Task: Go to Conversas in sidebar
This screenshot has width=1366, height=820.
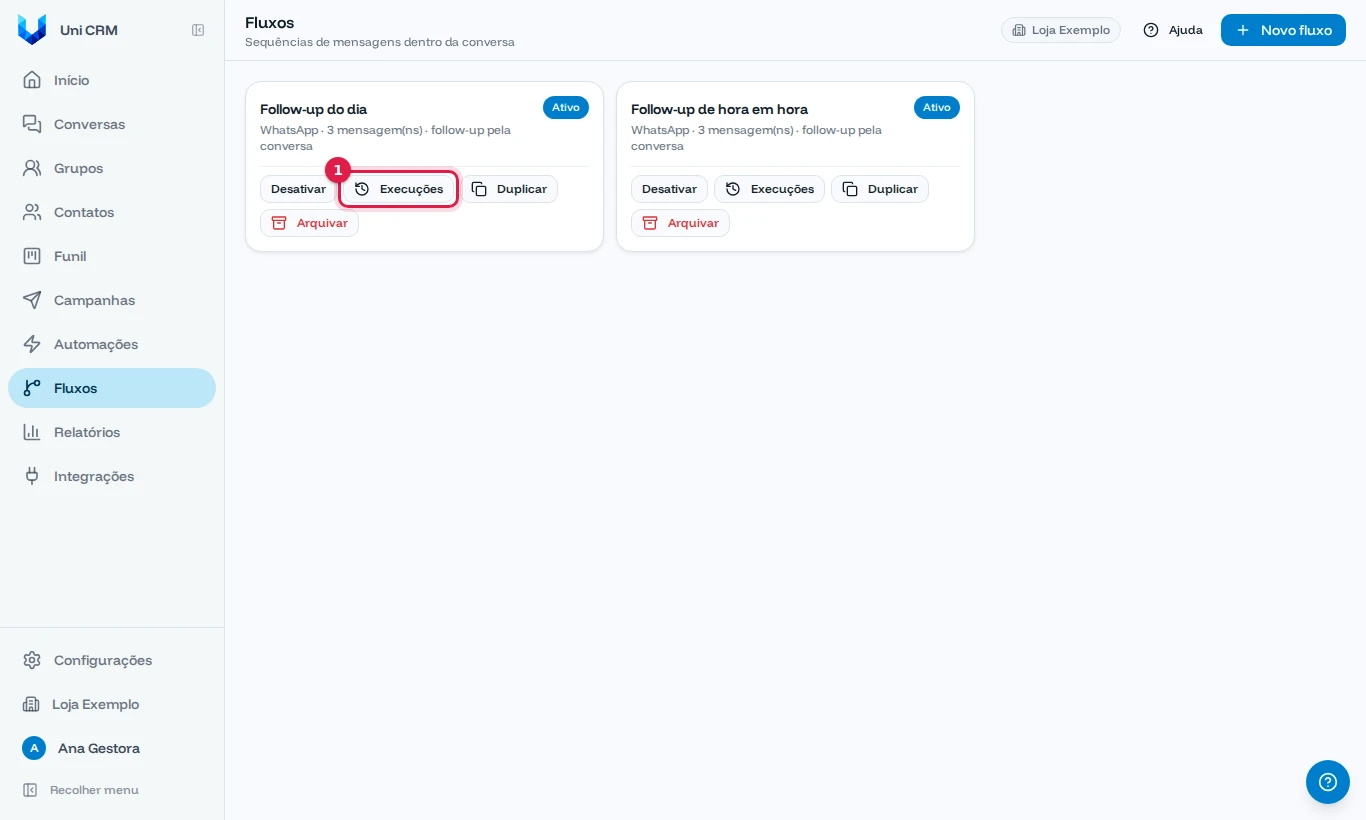Action: (112, 124)
